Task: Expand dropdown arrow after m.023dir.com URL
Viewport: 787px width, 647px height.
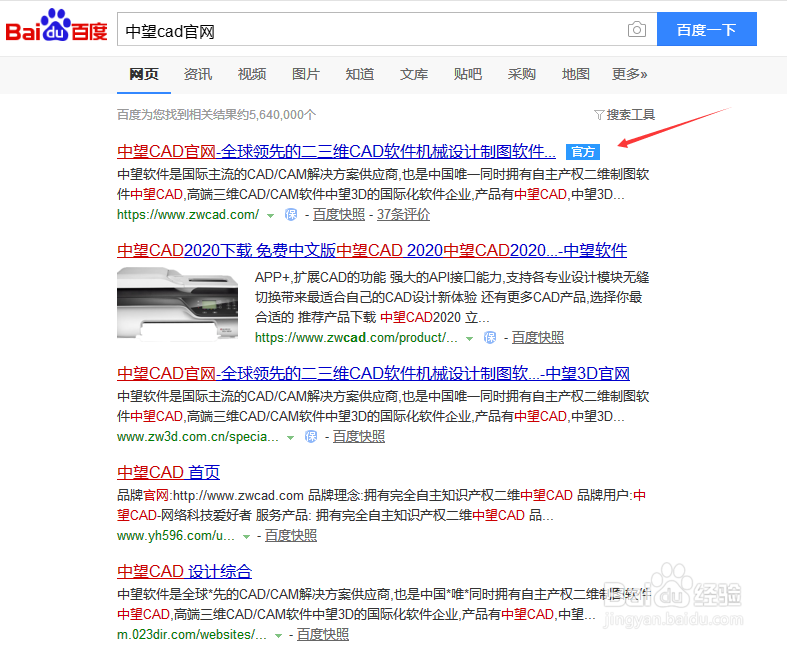Action: (279, 635)
